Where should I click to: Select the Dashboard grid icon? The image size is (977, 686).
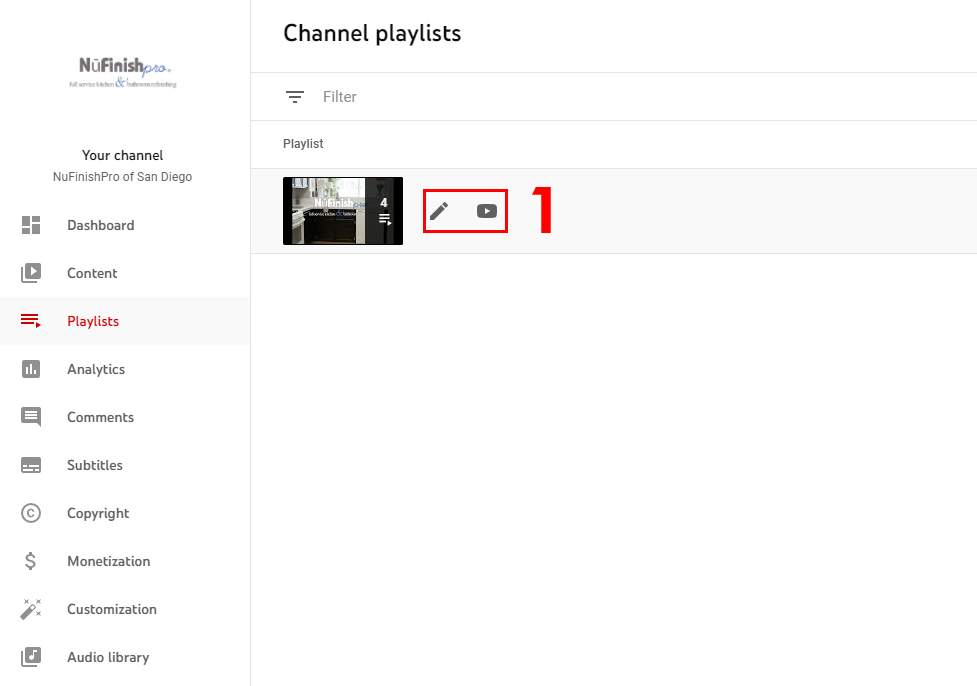[x=31, y=225]
